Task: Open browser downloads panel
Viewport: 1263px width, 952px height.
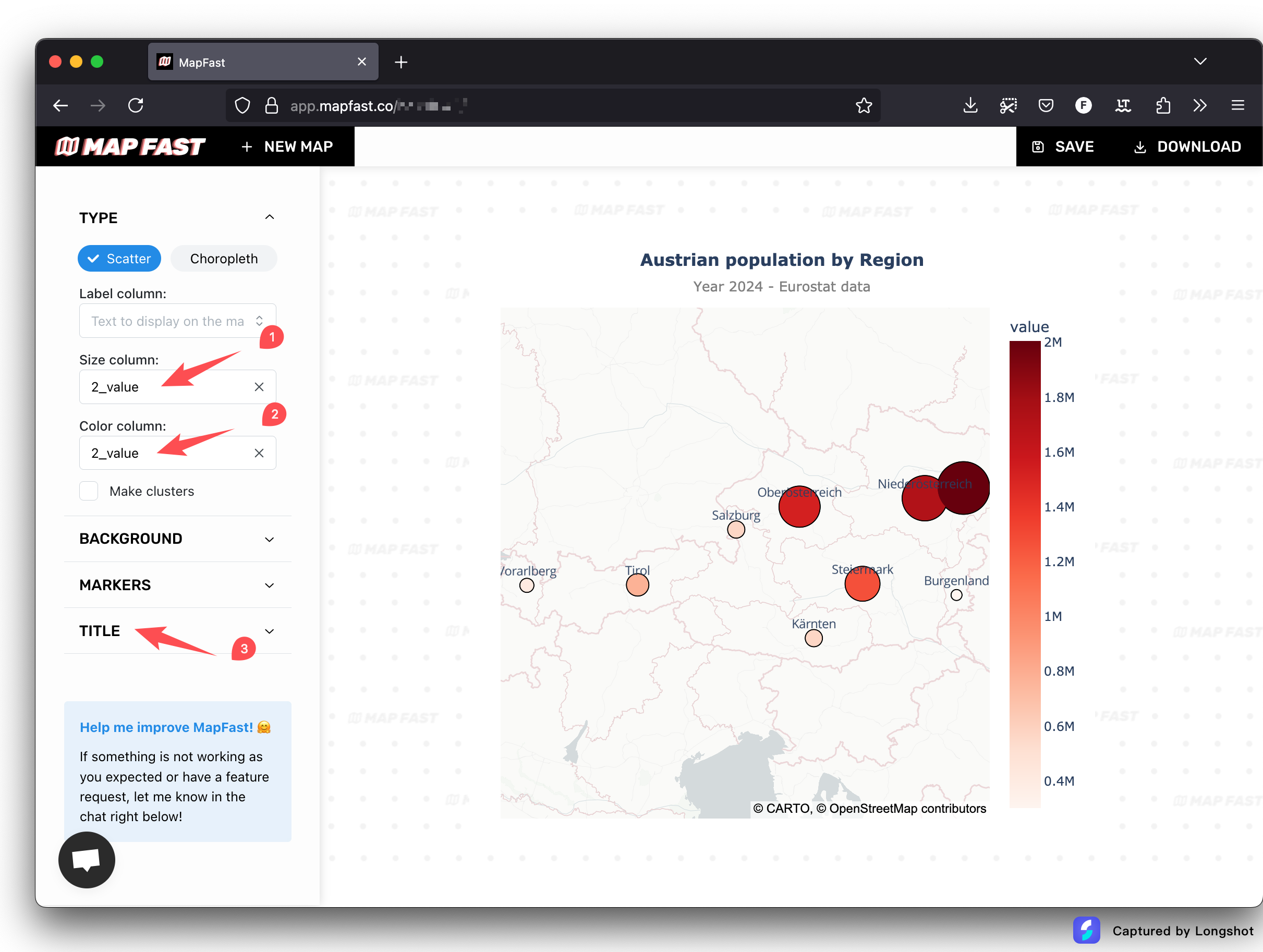Action: point(970,106)
